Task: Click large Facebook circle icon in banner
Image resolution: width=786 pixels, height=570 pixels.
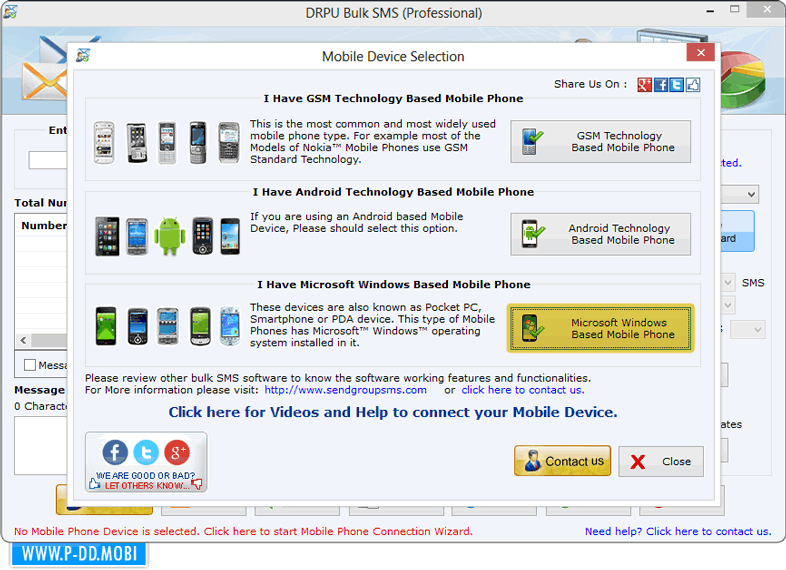Action: (115, 452)
